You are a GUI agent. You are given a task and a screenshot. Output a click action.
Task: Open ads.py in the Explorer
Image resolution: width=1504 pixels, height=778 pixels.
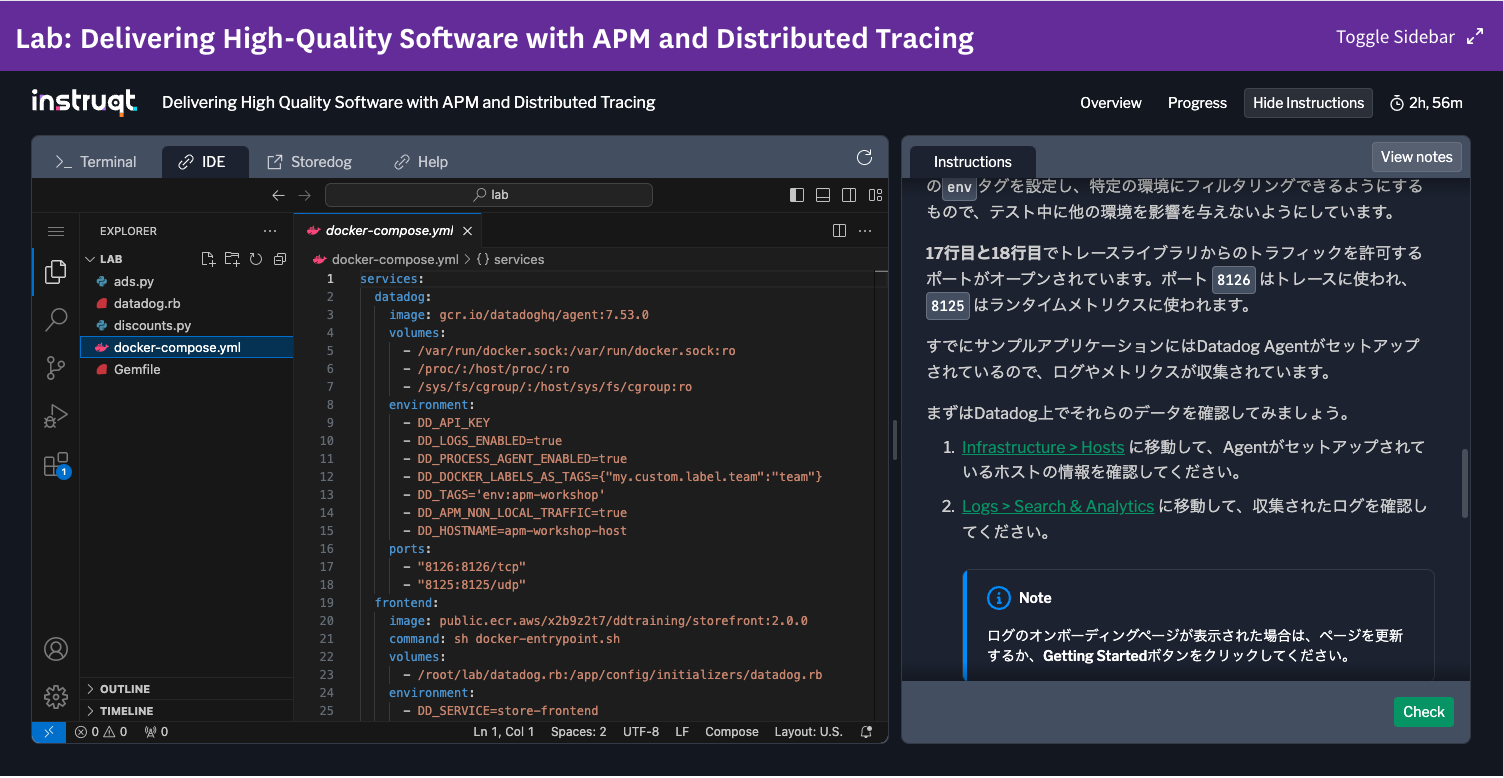[186, 282]
